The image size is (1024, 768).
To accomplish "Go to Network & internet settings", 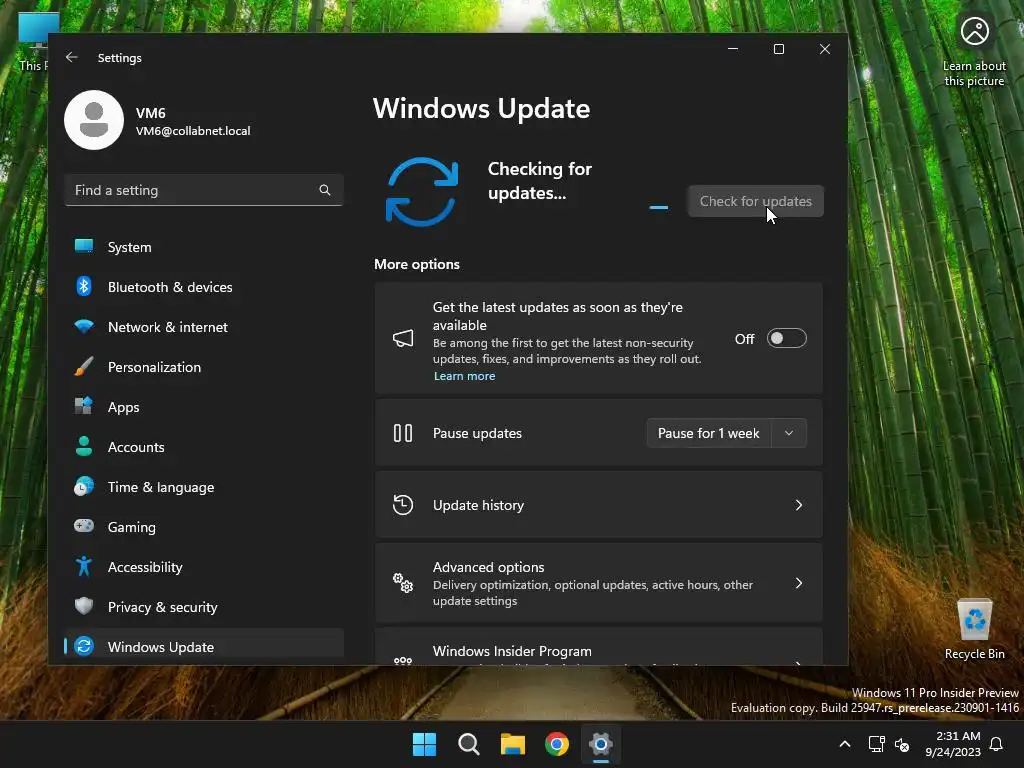I will (204, 327).
